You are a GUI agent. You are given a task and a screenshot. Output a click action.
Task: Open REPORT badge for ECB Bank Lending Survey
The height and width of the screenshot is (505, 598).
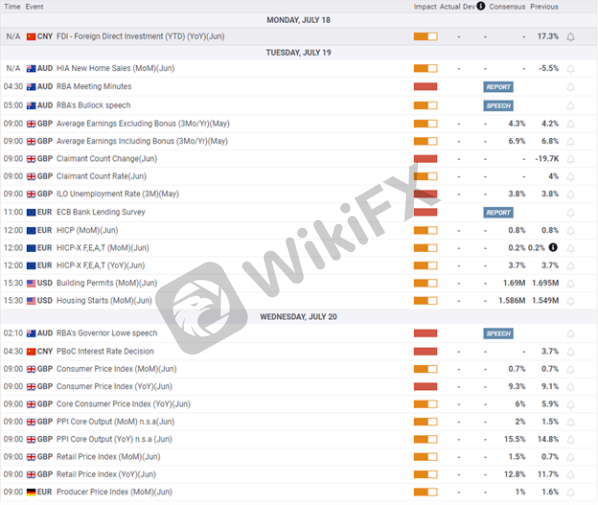coord(498,212)
